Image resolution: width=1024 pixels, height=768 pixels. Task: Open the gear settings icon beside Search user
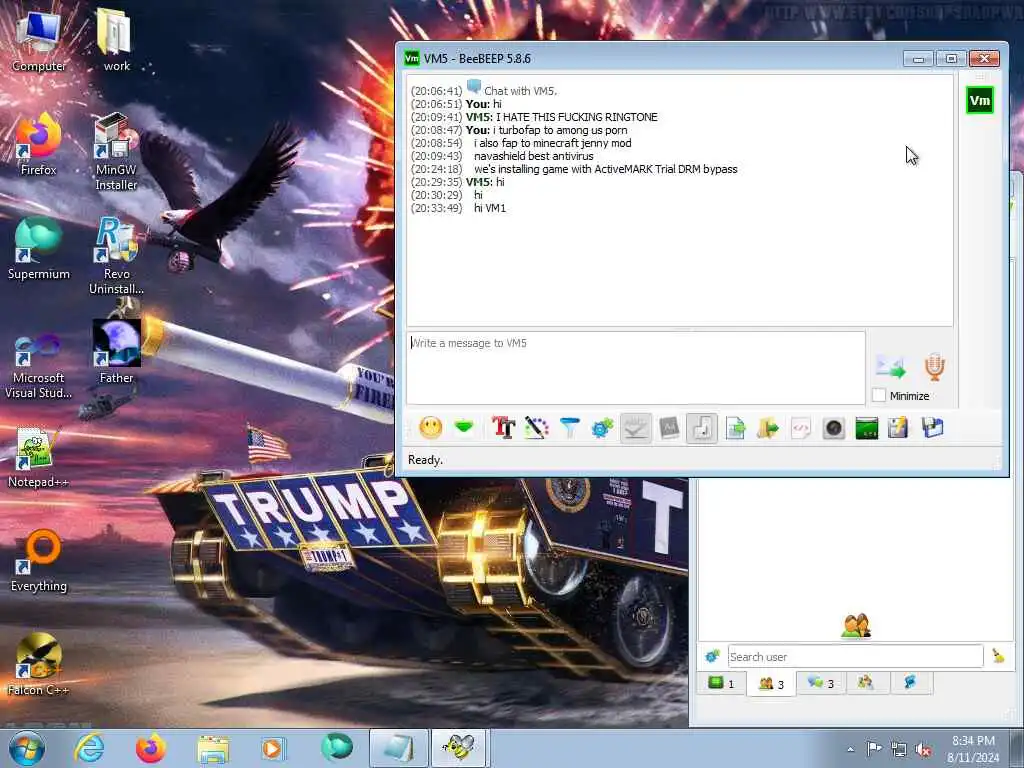tap(712, 656)
